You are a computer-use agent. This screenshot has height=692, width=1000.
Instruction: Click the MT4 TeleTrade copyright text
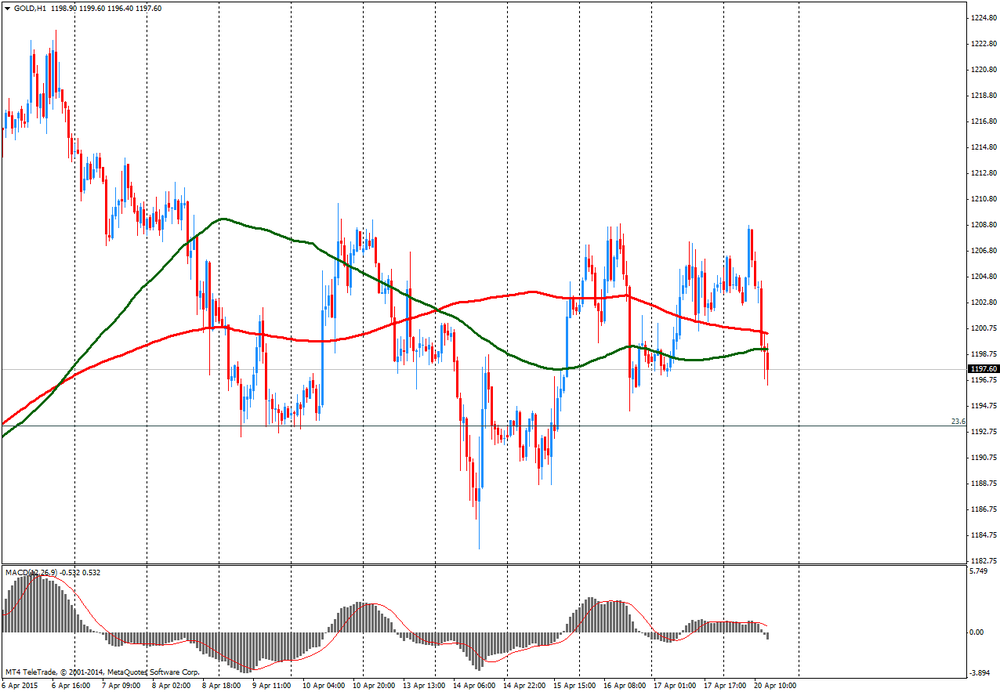point(101,671)
